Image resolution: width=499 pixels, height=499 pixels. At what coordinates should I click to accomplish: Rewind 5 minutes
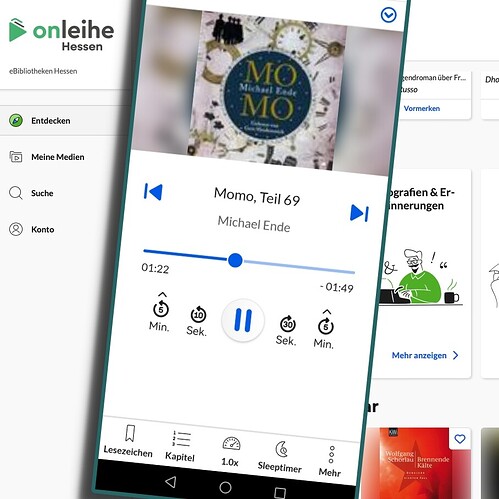pyautogui.click(x=160, y=312)
